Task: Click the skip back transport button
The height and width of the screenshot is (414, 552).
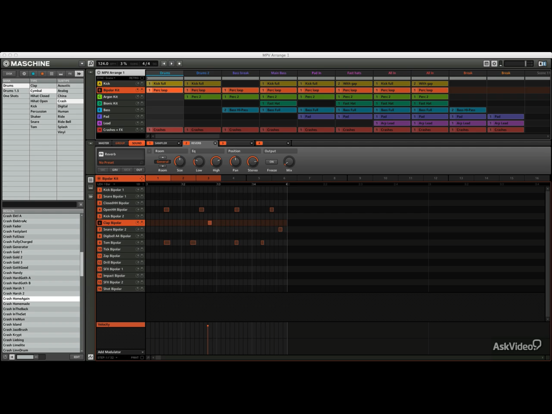Action: [164, 64]
